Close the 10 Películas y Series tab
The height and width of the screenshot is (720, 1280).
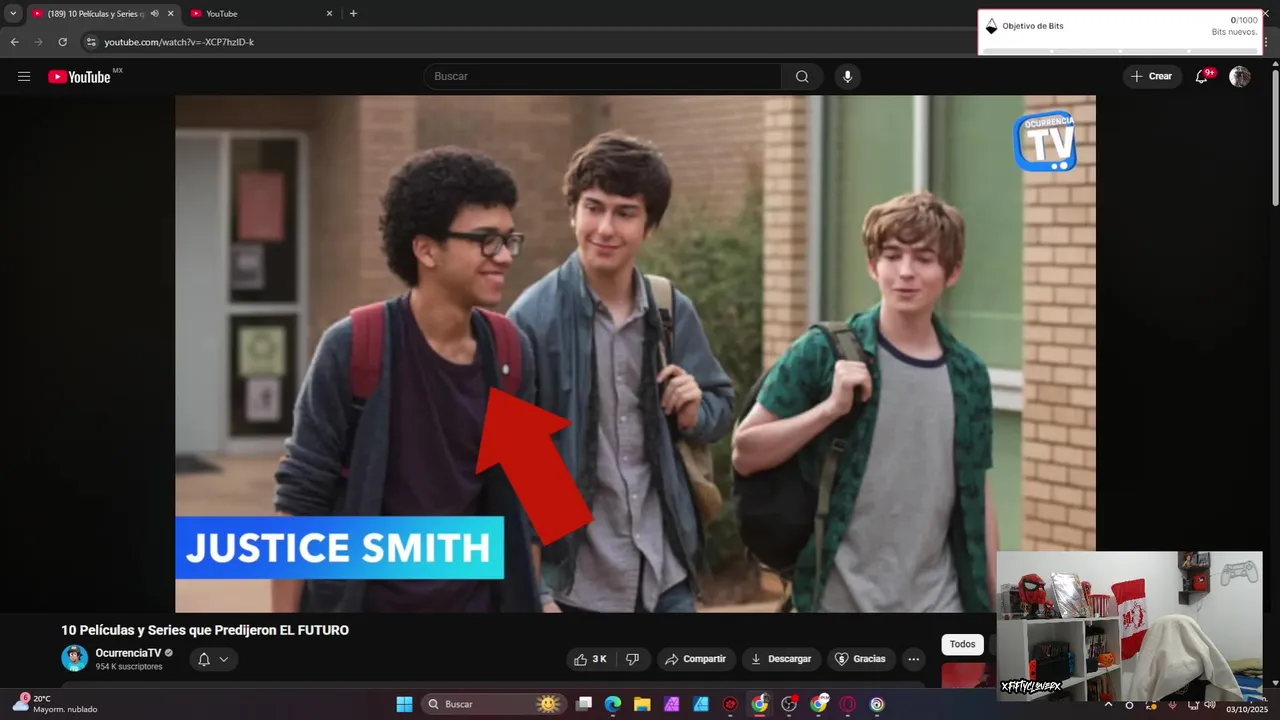pyautogui.click(x=171, y=14)
